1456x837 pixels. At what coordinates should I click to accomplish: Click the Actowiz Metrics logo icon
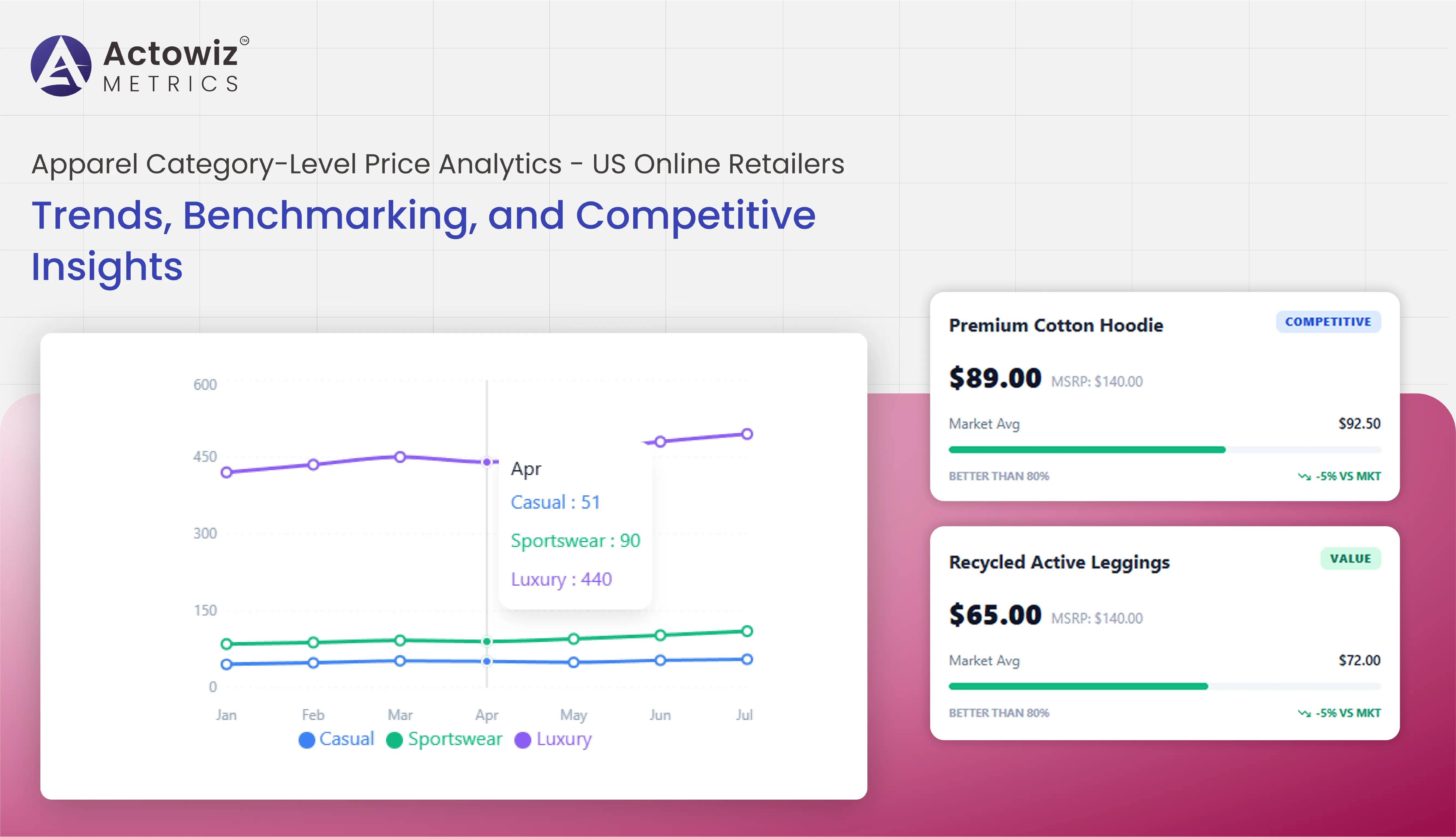pos(61,65)
